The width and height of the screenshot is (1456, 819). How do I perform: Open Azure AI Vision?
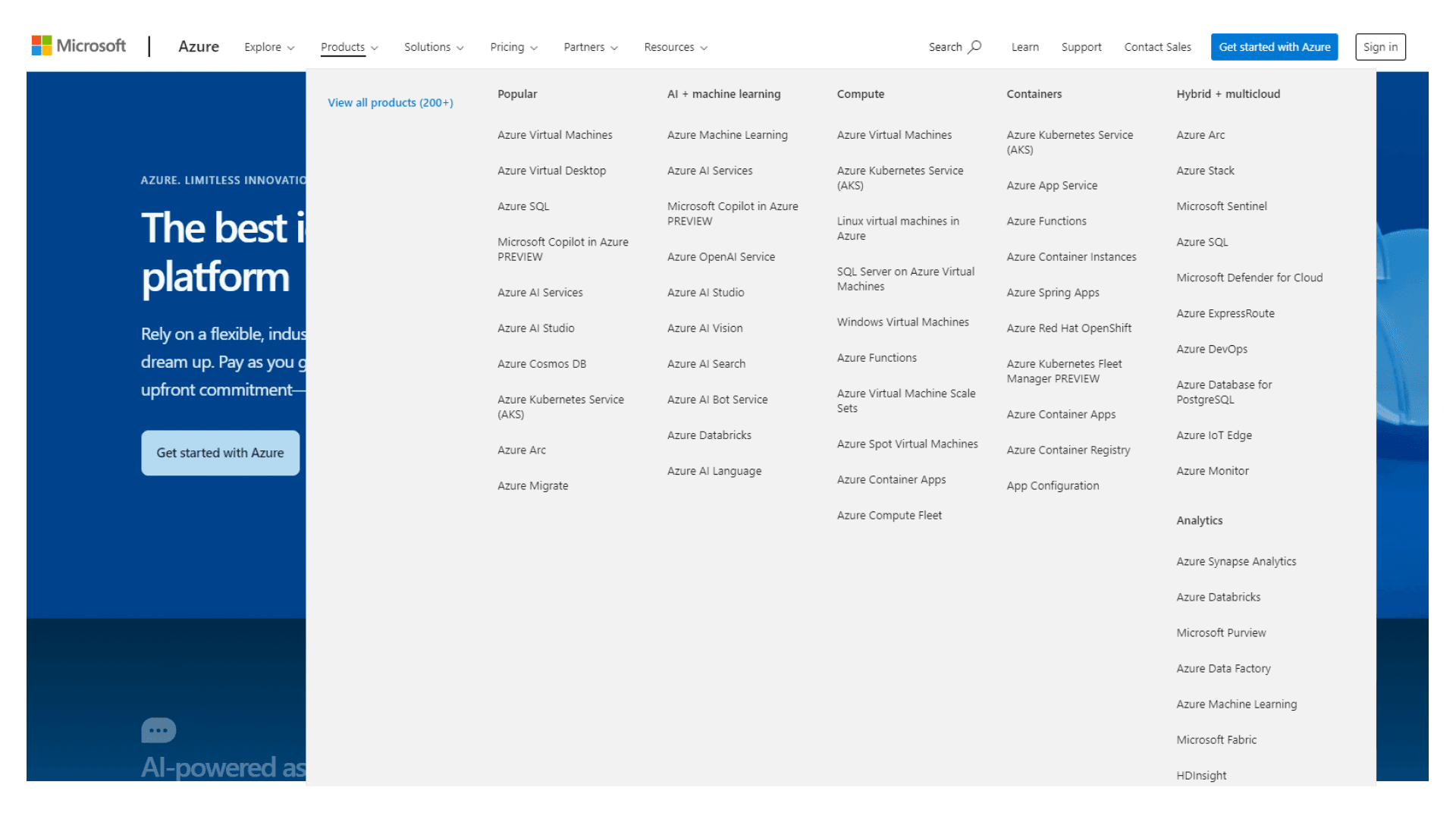pos(704,328)
